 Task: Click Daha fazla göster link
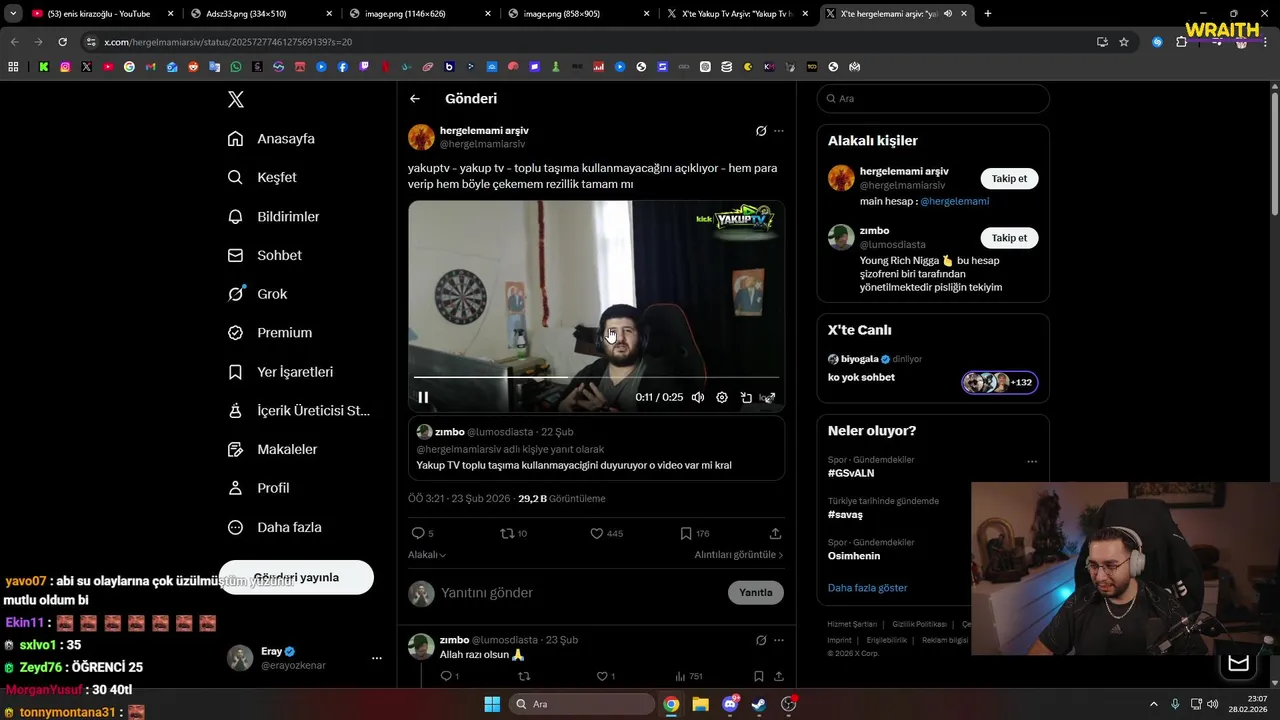click(867, 588)
